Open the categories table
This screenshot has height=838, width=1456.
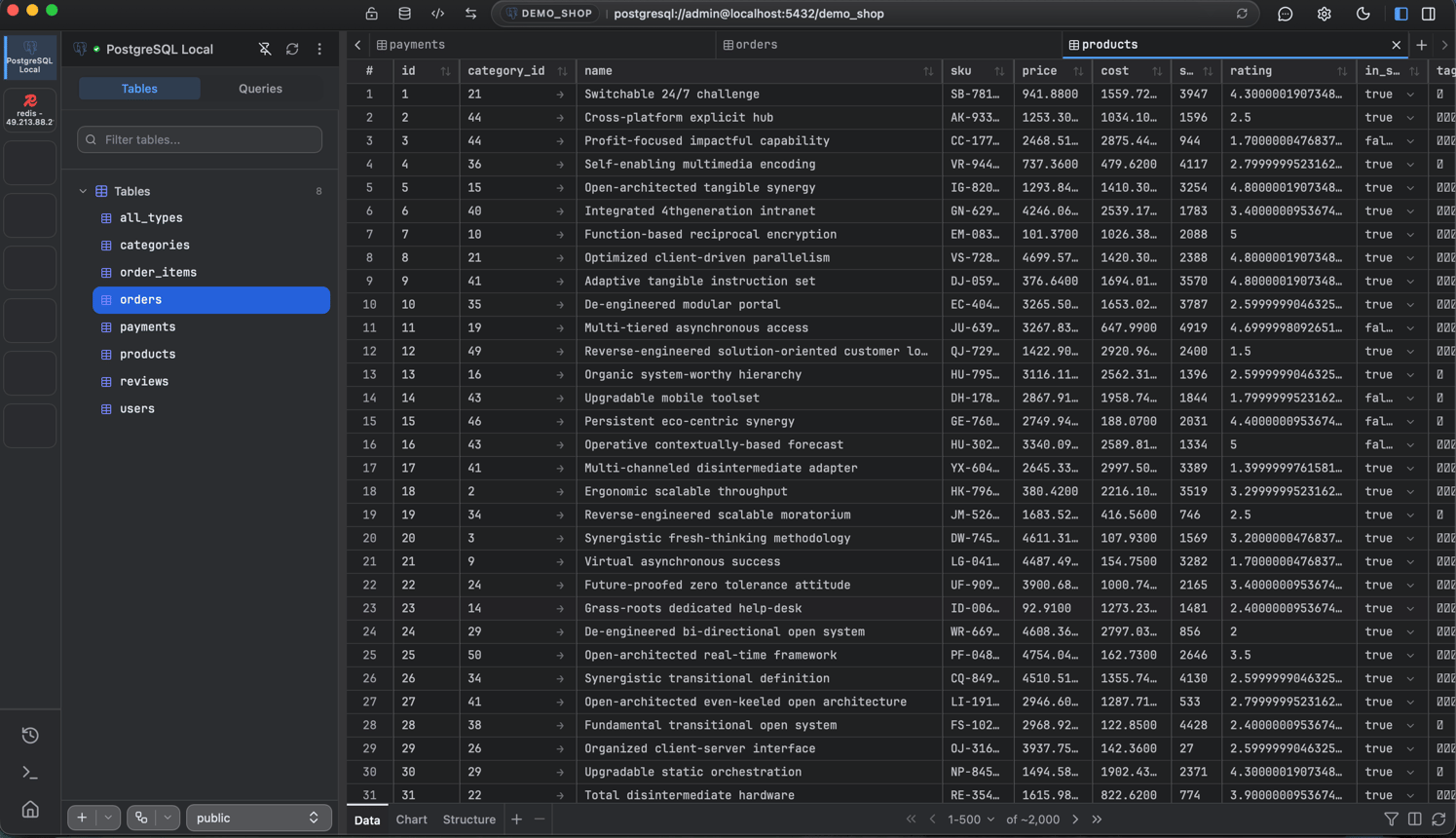211,246
